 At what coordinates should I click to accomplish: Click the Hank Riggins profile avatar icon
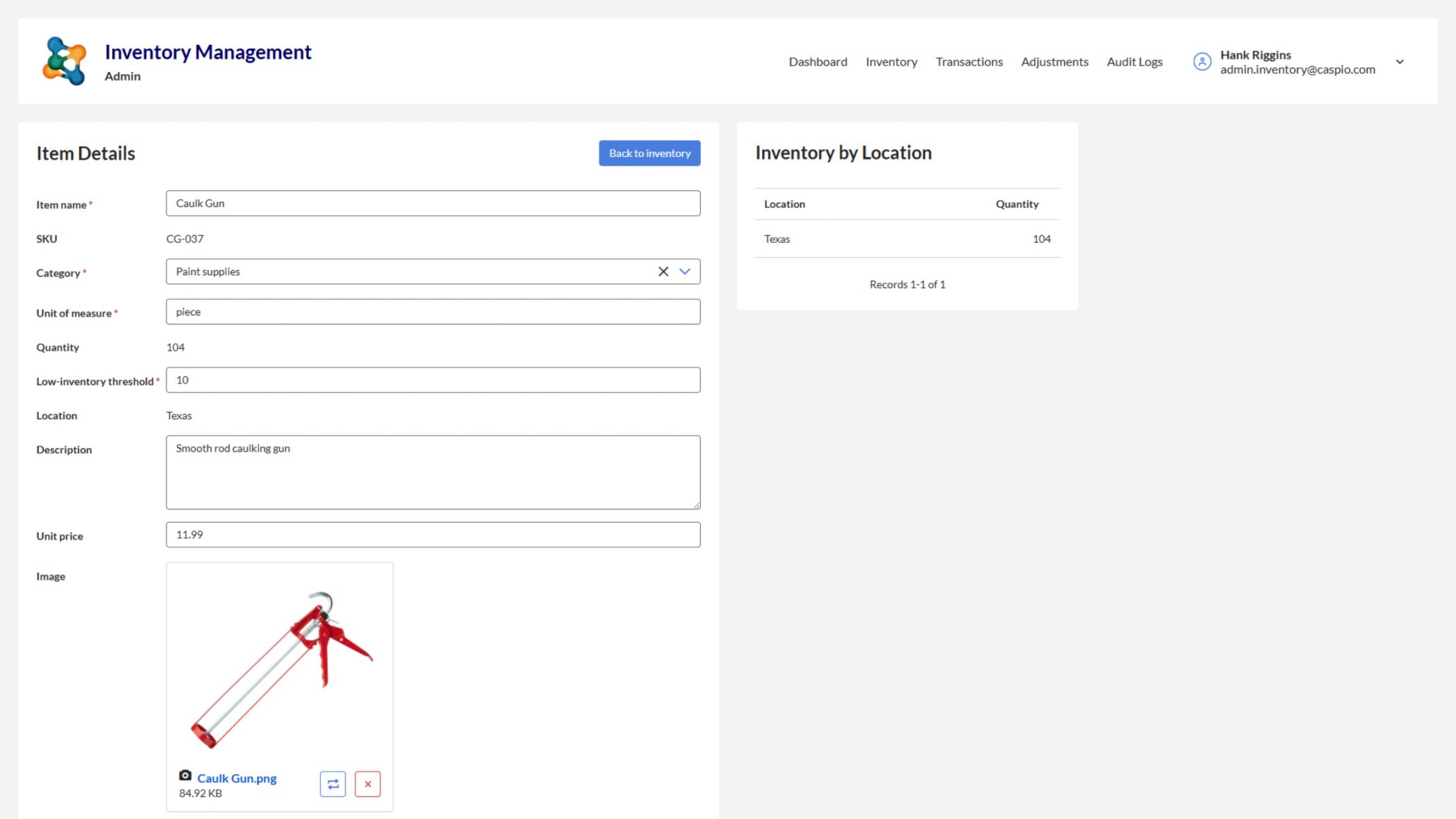[1202, 61]
